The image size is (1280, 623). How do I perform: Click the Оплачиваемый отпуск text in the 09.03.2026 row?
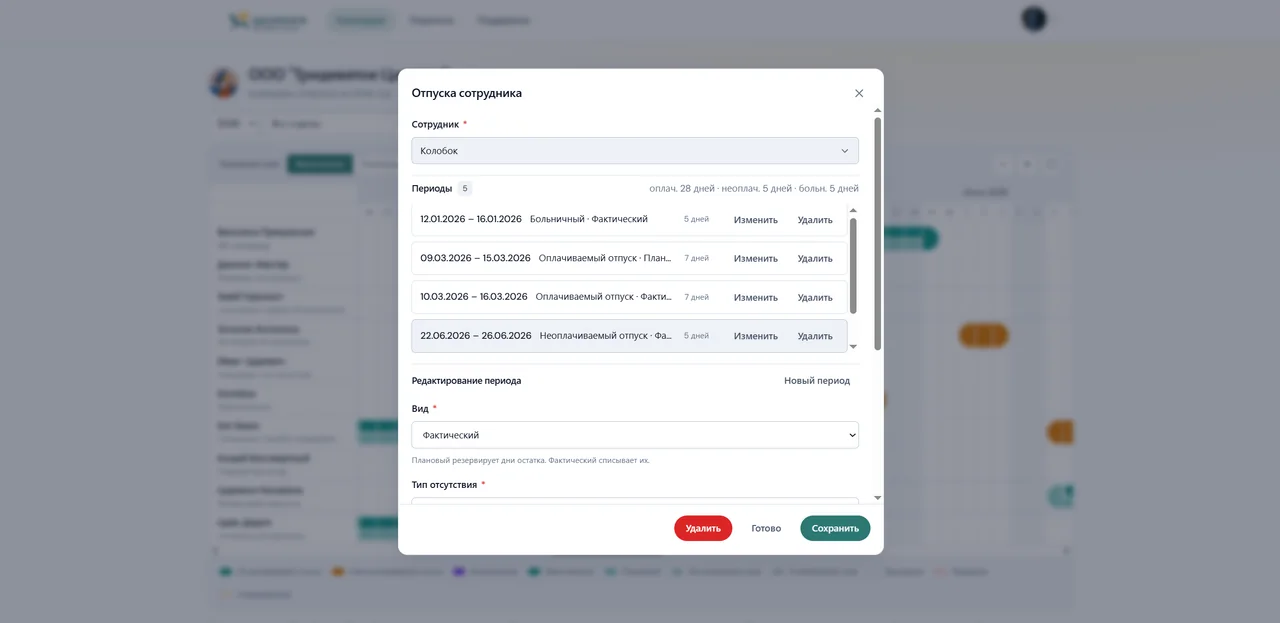(x=587, y=258)
